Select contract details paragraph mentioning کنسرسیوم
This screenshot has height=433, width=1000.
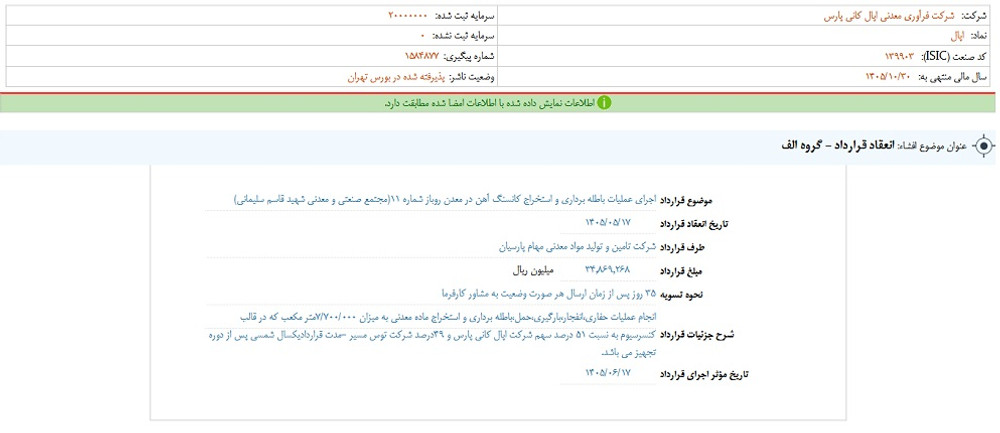click(x=432, y=334)
